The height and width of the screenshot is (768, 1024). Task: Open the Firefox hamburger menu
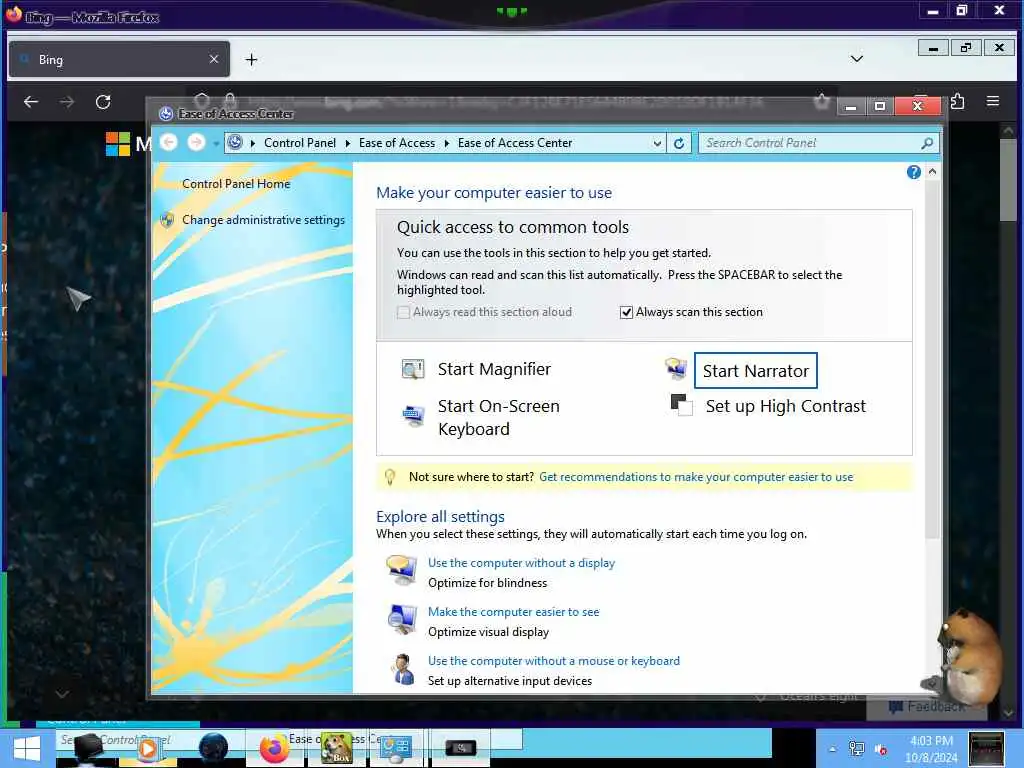[993, 101]
